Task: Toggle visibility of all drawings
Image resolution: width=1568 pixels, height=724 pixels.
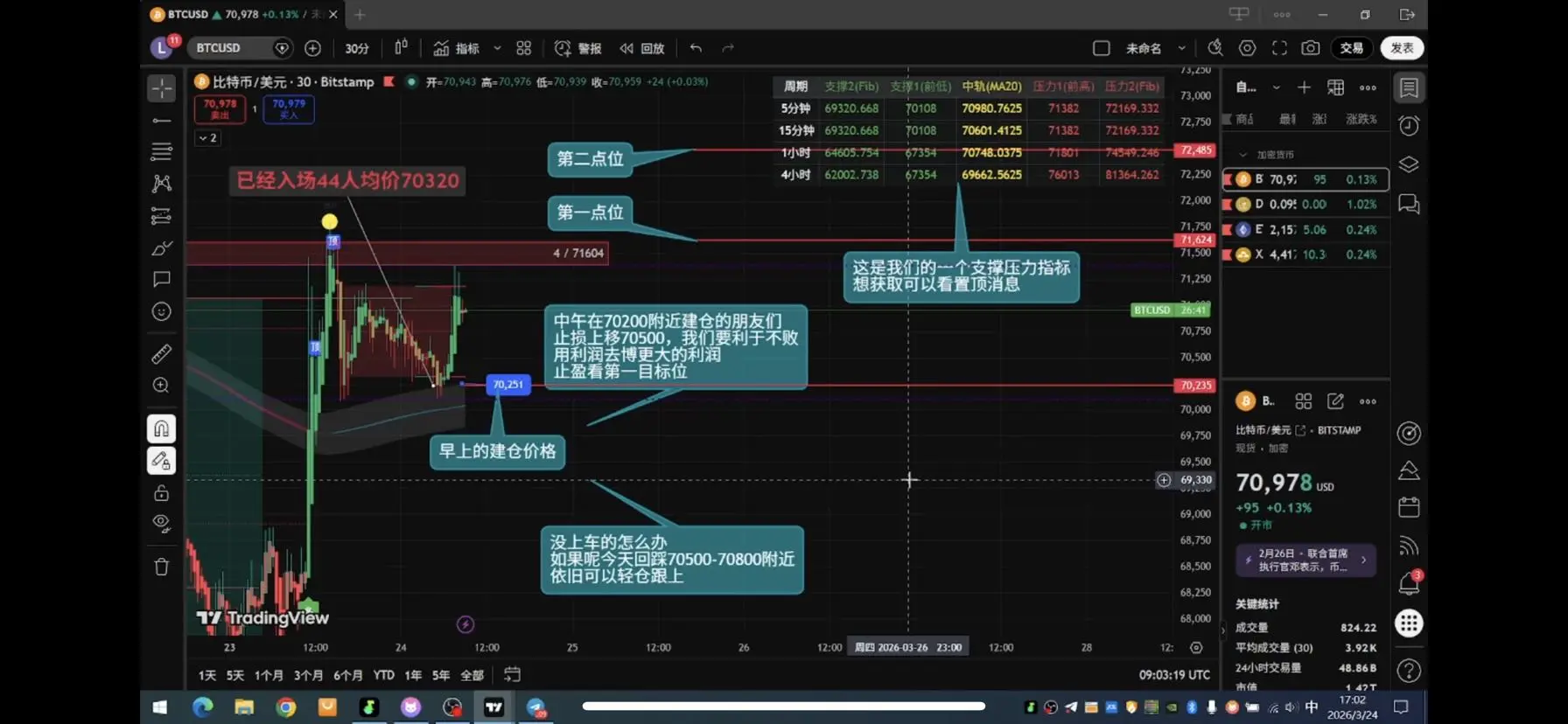Action: 162,524
